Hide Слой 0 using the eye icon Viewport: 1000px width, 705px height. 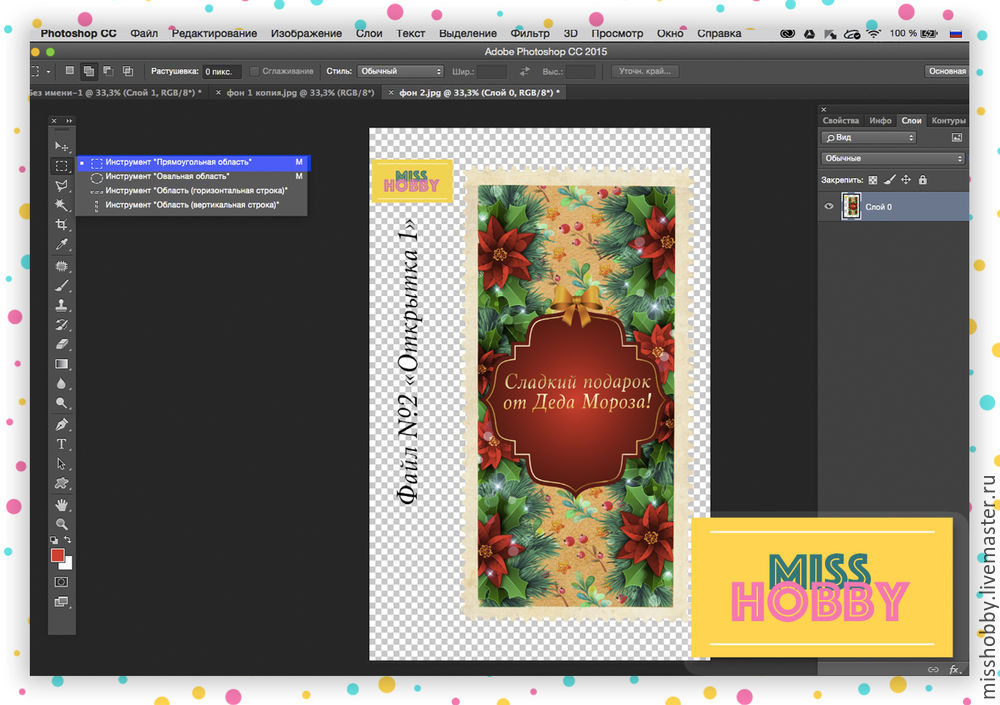coord(828,207)
